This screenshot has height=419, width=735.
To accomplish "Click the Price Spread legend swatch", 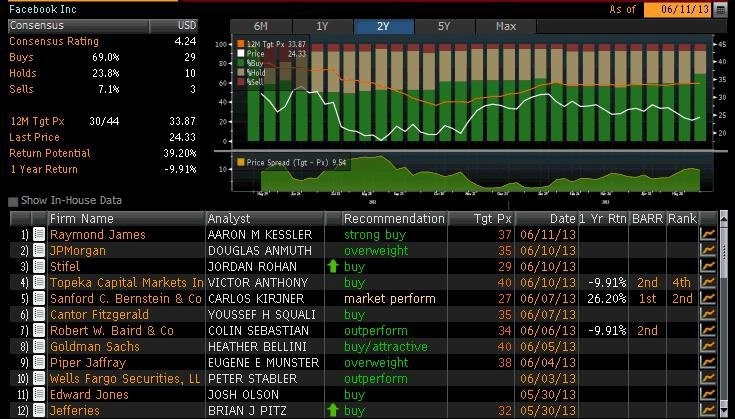I will (x=241, y=162).
